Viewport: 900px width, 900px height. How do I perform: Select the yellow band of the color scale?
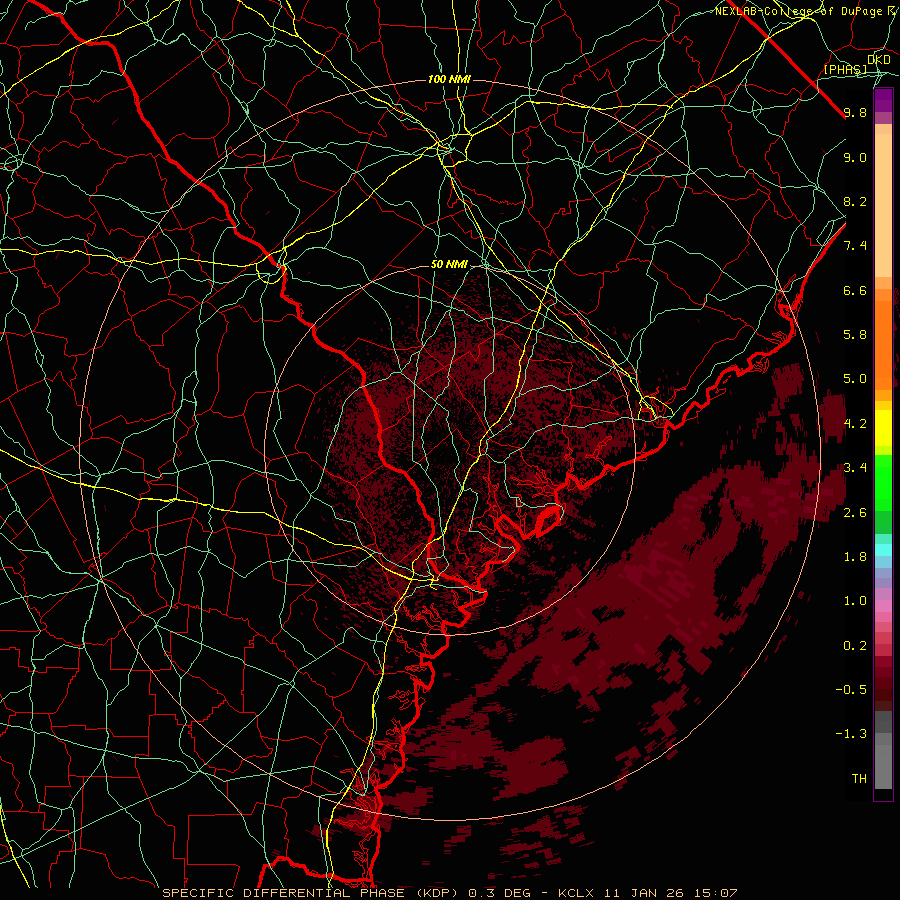point(883,428)
